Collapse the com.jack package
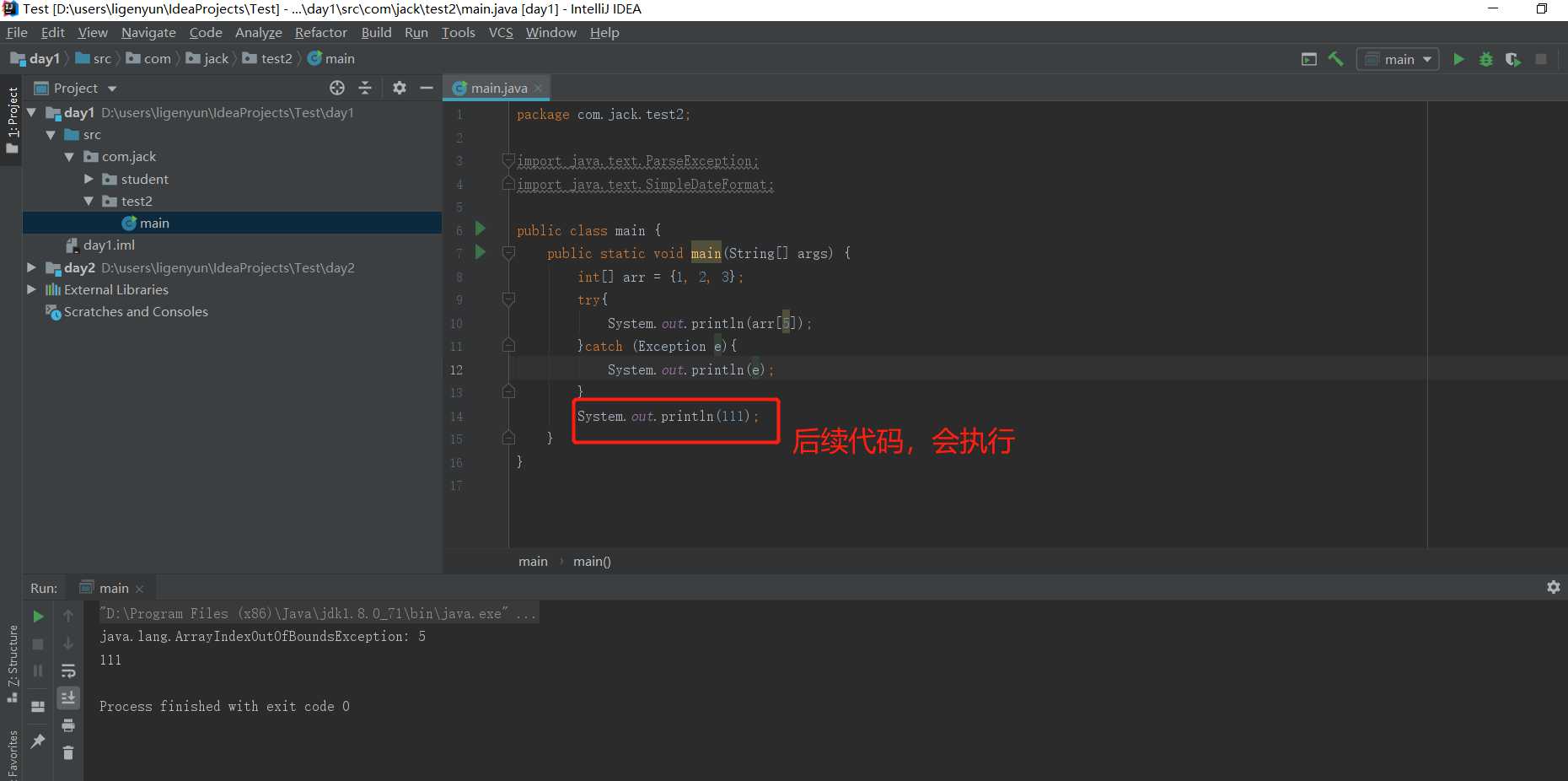1568x781 pixels. (69, 157)
